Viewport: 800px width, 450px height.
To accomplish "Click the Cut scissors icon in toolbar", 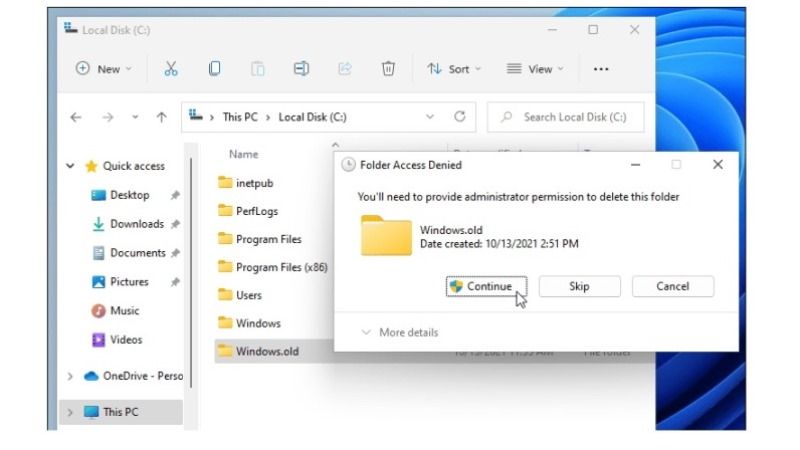I will click(x=171, y=68).
